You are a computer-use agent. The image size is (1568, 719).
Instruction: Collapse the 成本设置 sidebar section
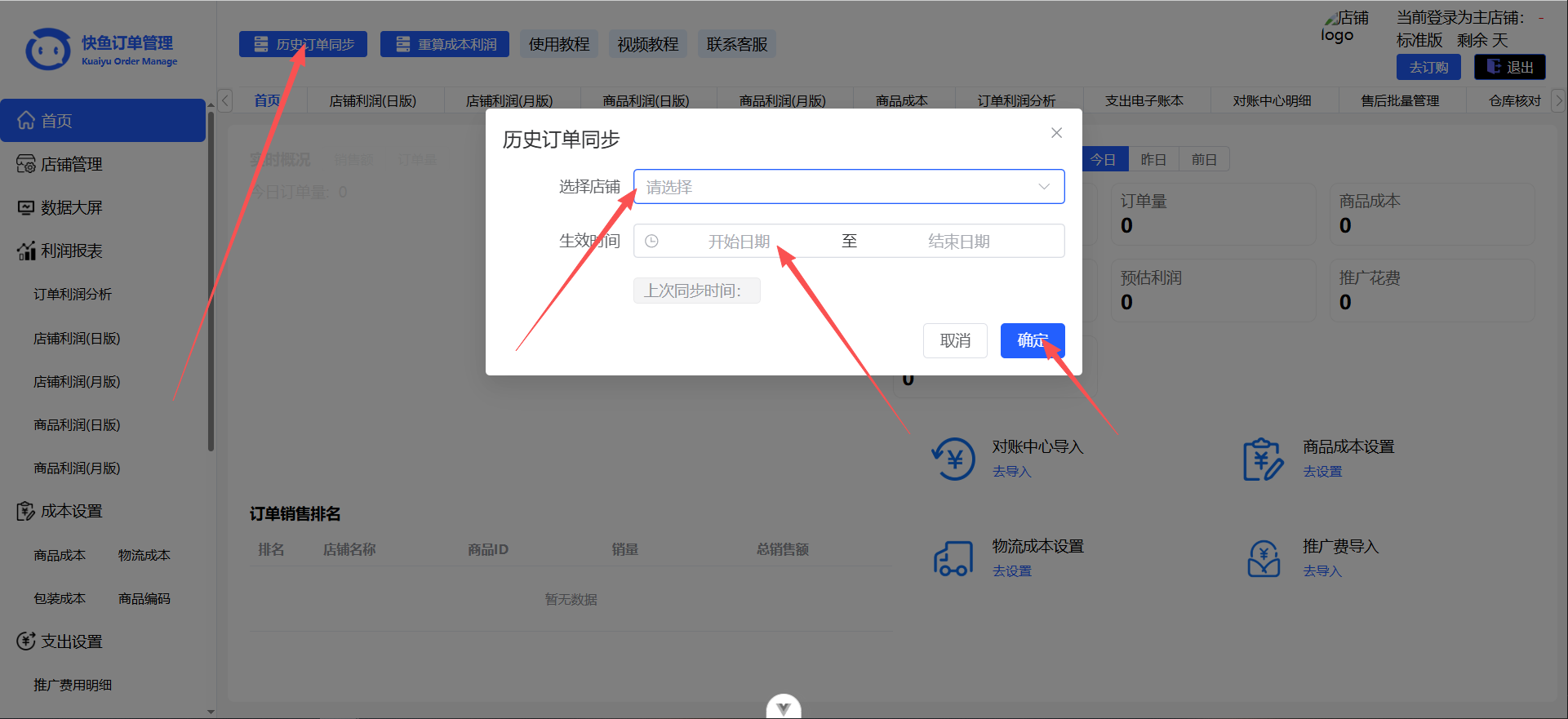coord(103,511)
